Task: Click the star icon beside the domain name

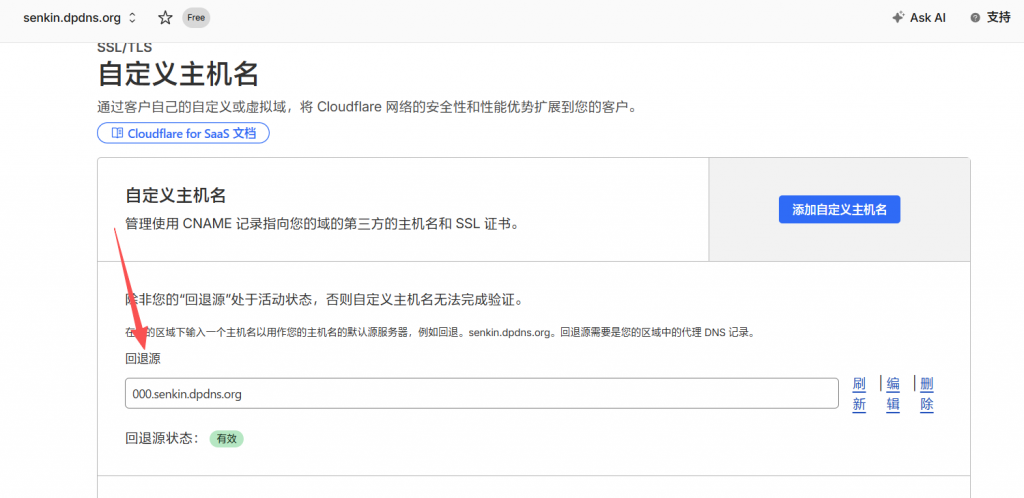Action: coord(165,18)
